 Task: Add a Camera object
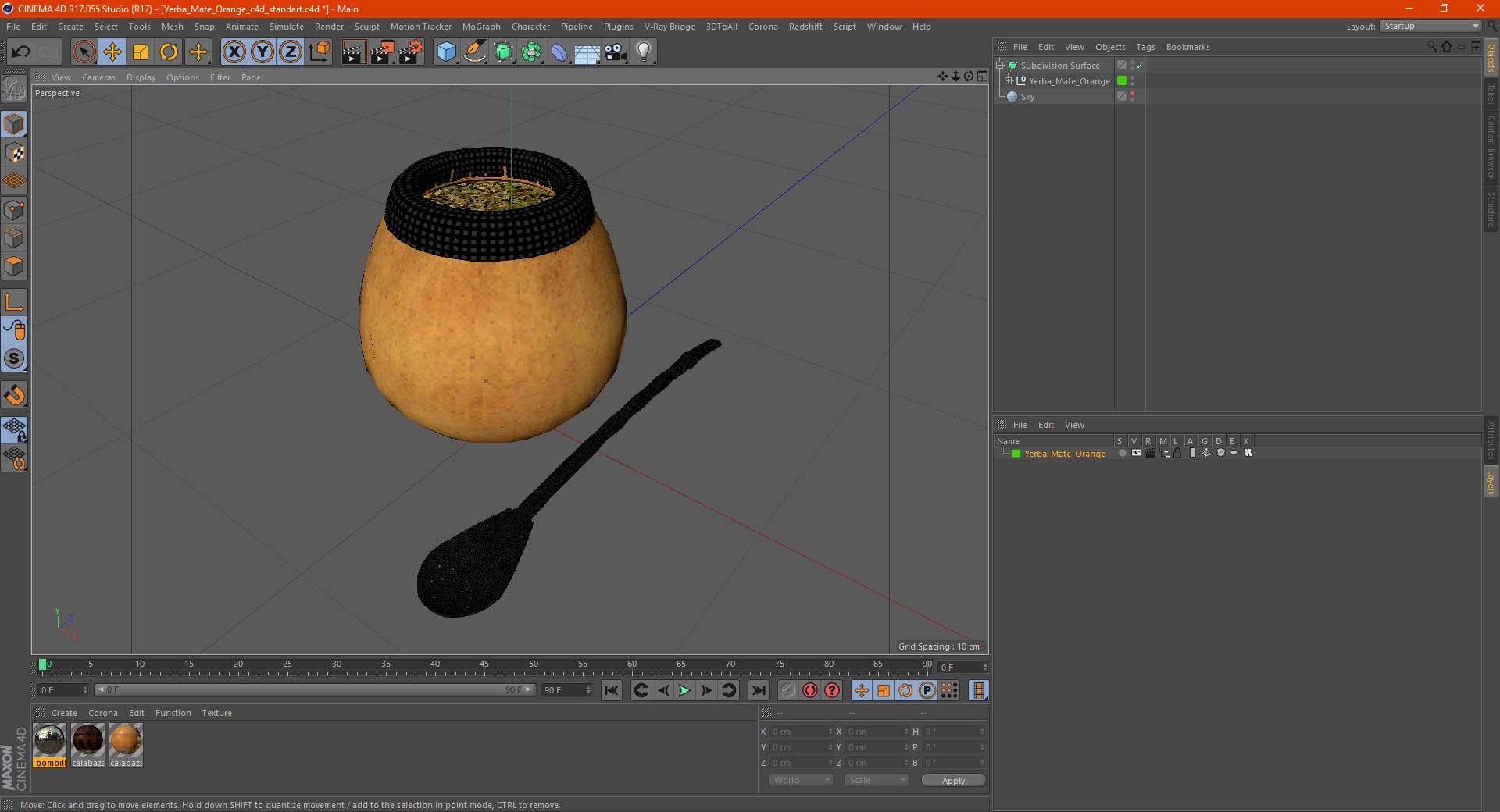[x=616, y=52]
